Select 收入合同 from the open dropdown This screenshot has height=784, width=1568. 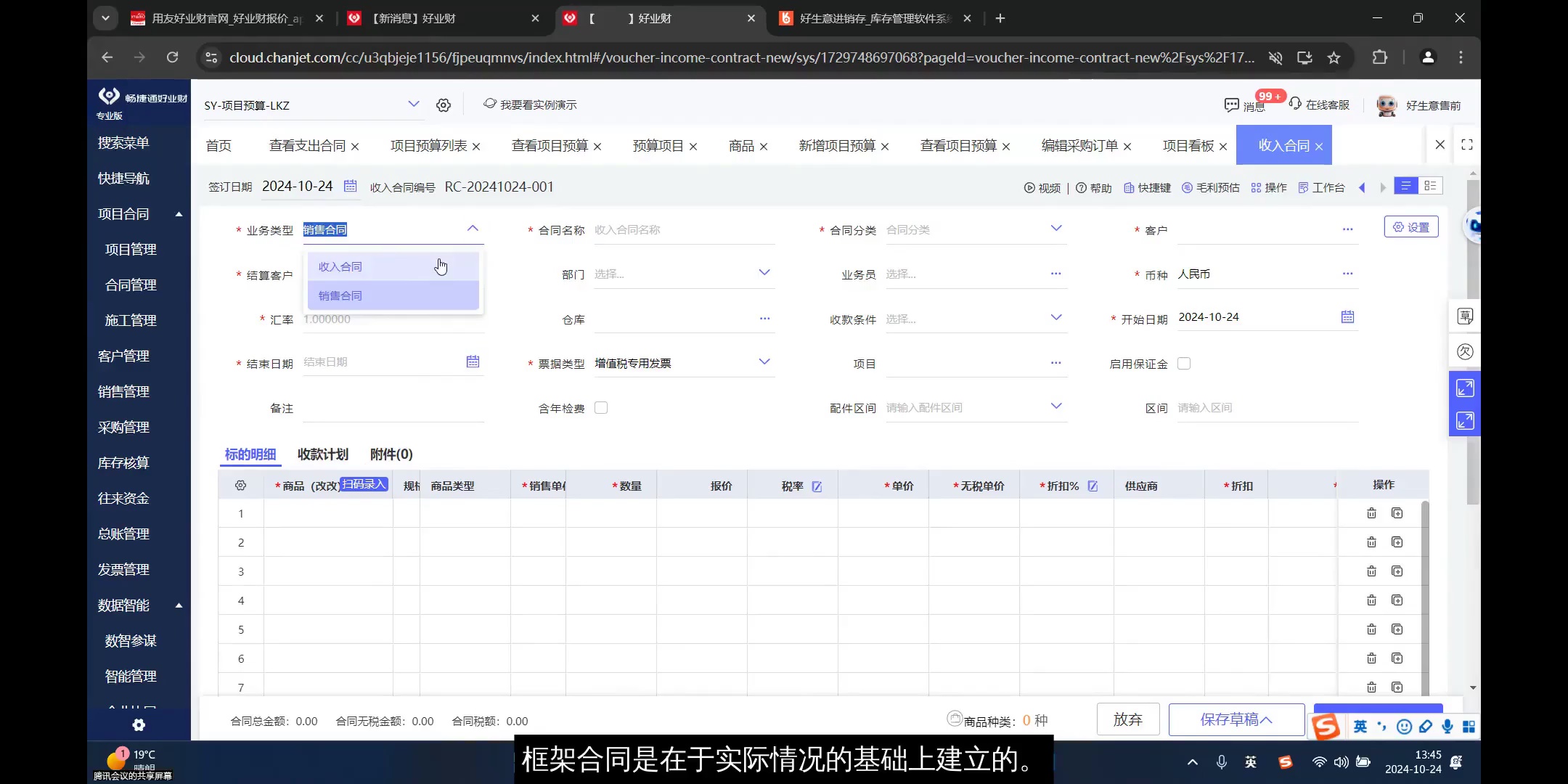click(339, 266)
